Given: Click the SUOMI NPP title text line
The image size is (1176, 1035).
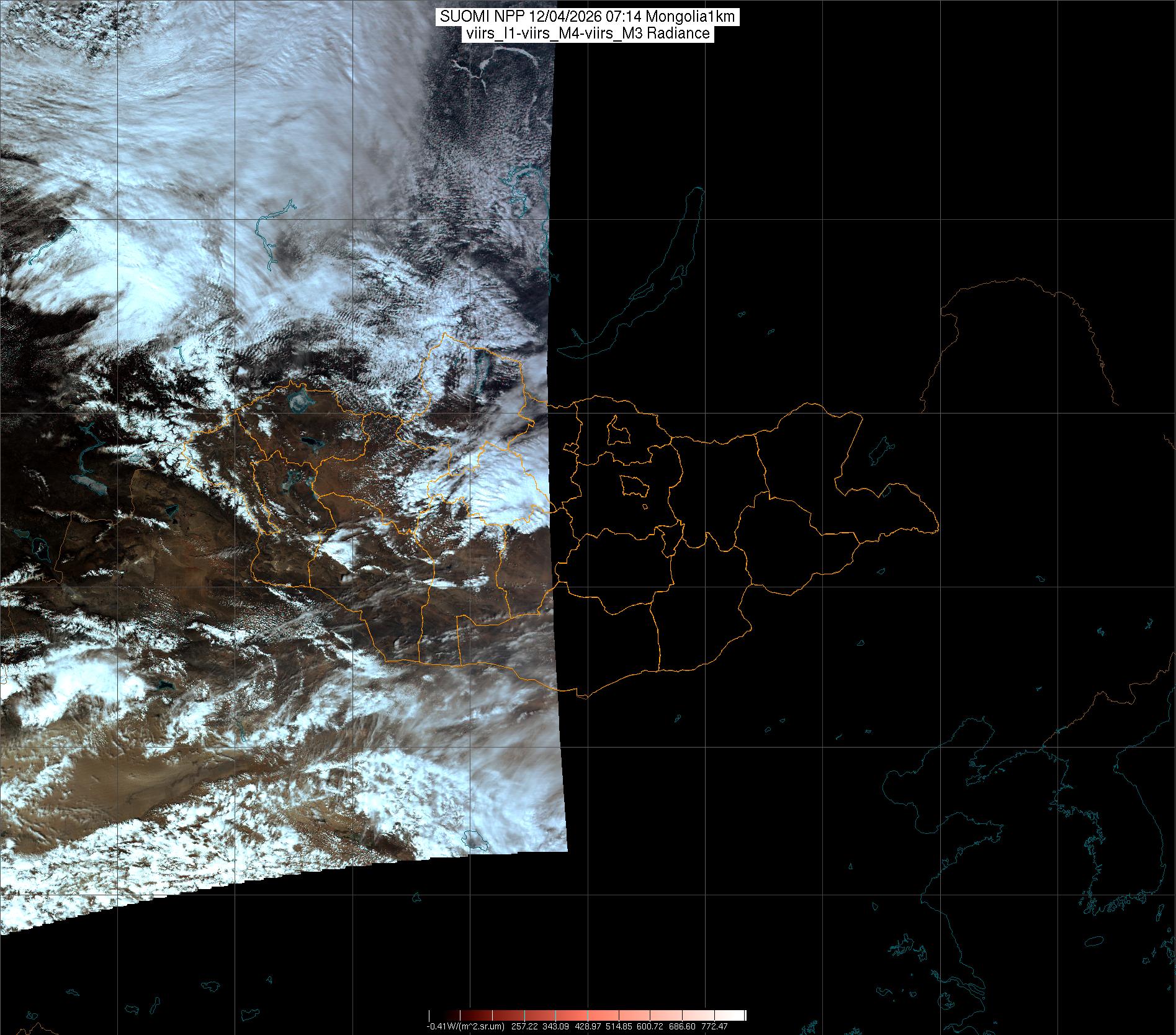Looking at the screenshot, I should [587, 17].
